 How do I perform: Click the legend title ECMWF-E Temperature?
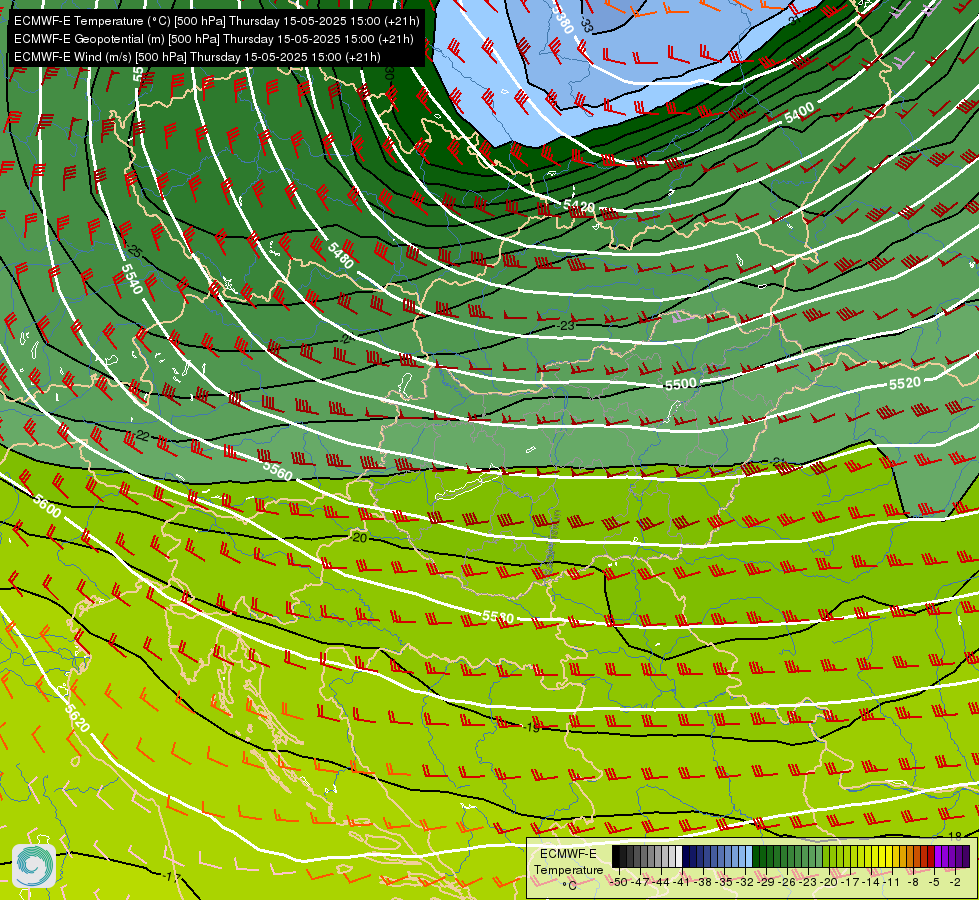click(x=568, y=862)
